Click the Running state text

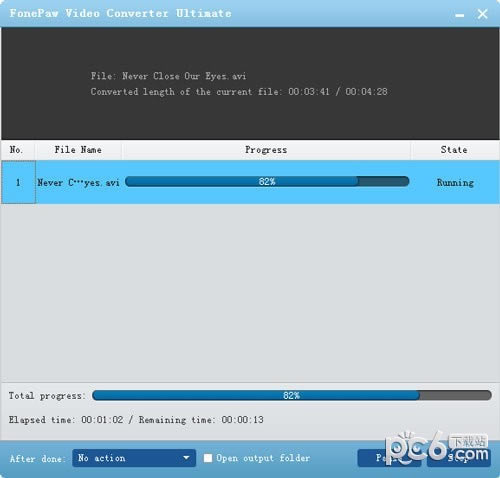tap(455, 183)
